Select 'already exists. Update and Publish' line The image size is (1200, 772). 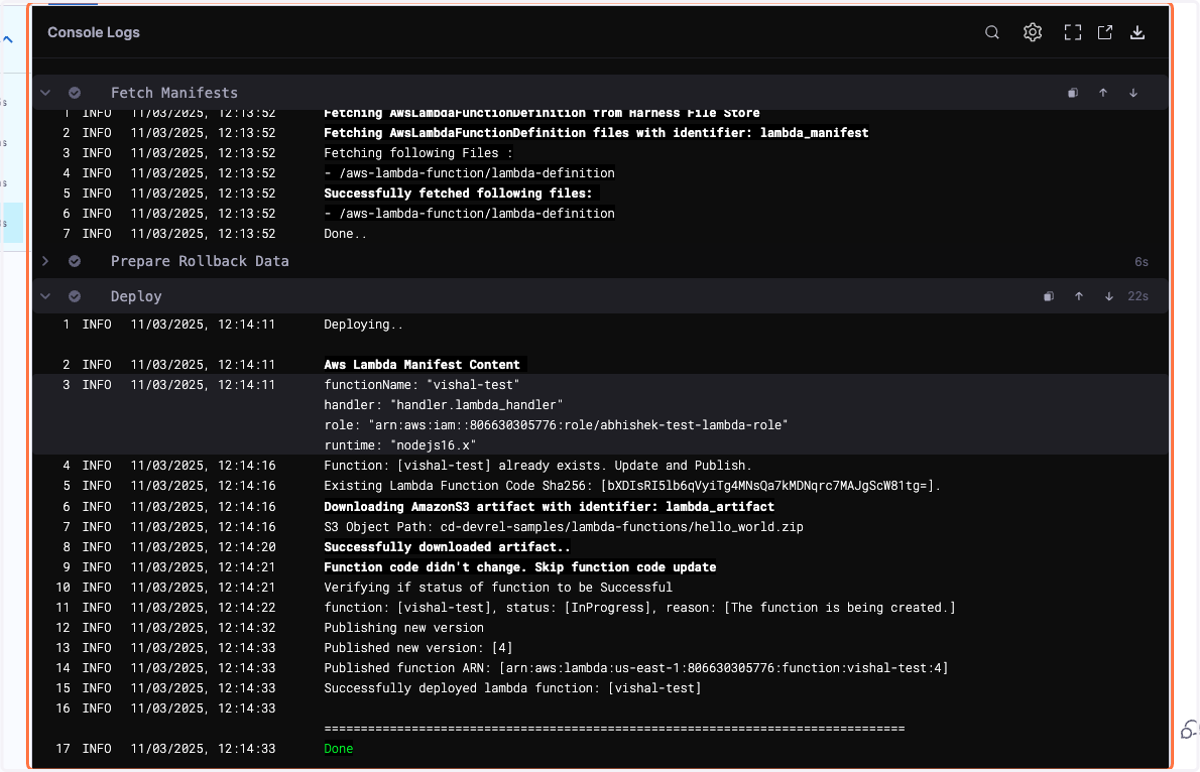point(538,466)
